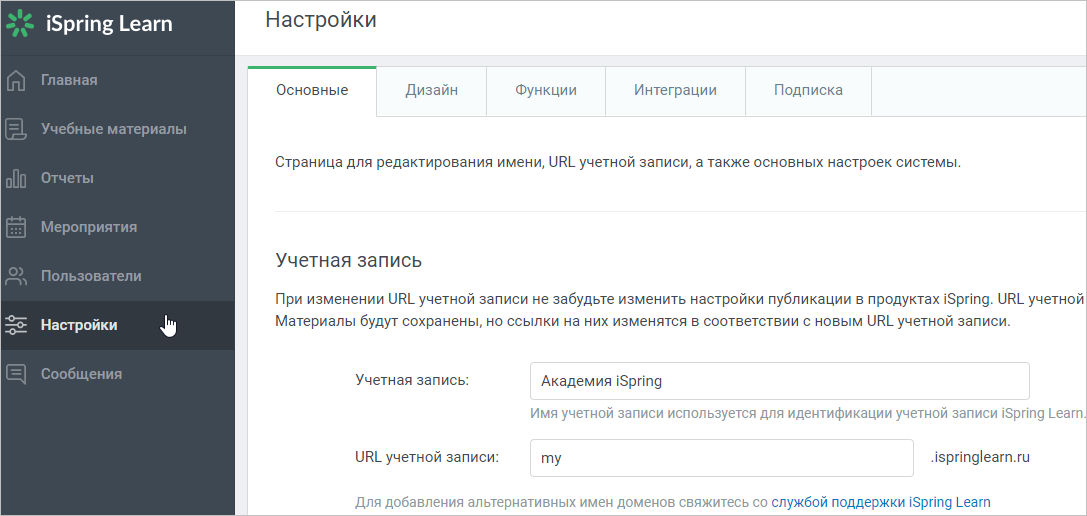Image resolution: width=1087 pixels, height=516 pixels.
Task: Click the Главная home icon
Action: 15,80
